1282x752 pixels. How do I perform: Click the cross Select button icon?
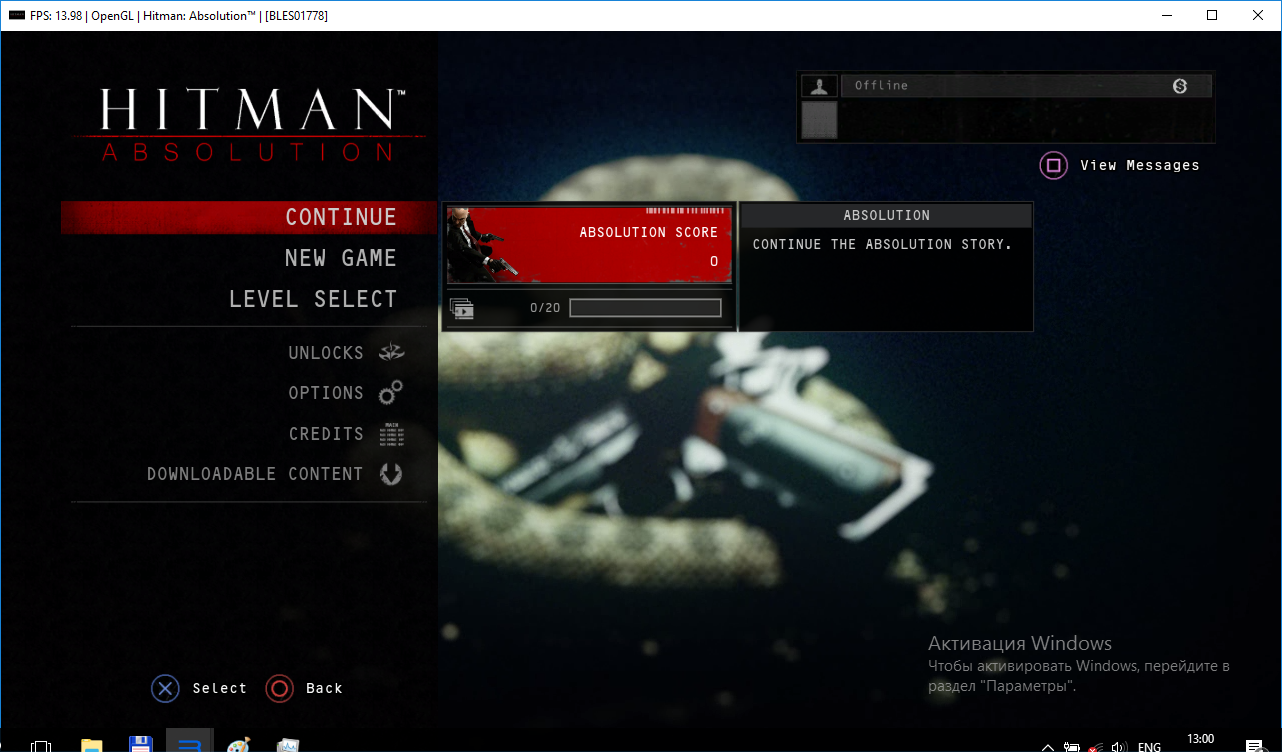pos(165,688)
